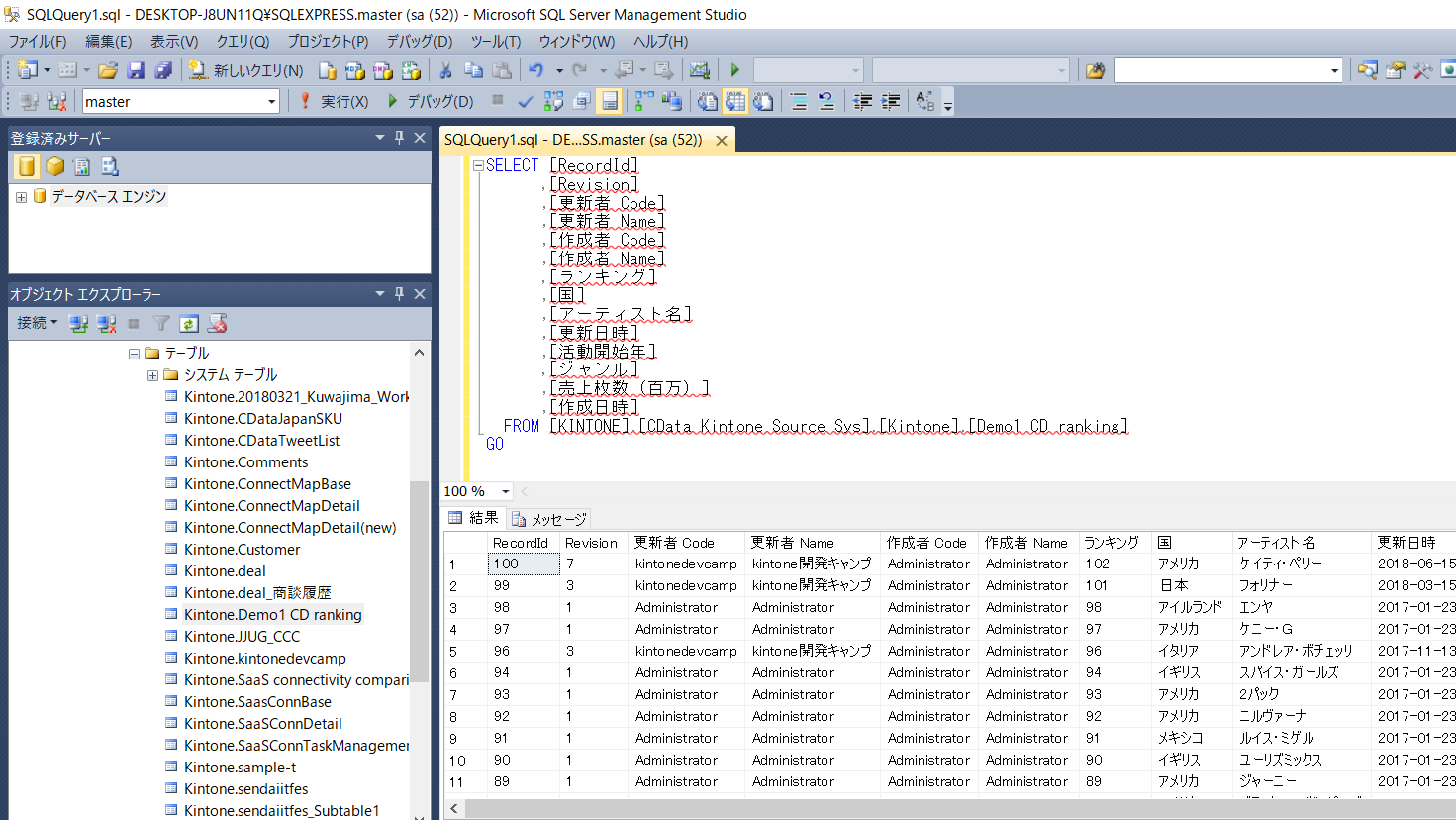
Task: Execute the query with 実行(X)
Action: pos(343,100)
